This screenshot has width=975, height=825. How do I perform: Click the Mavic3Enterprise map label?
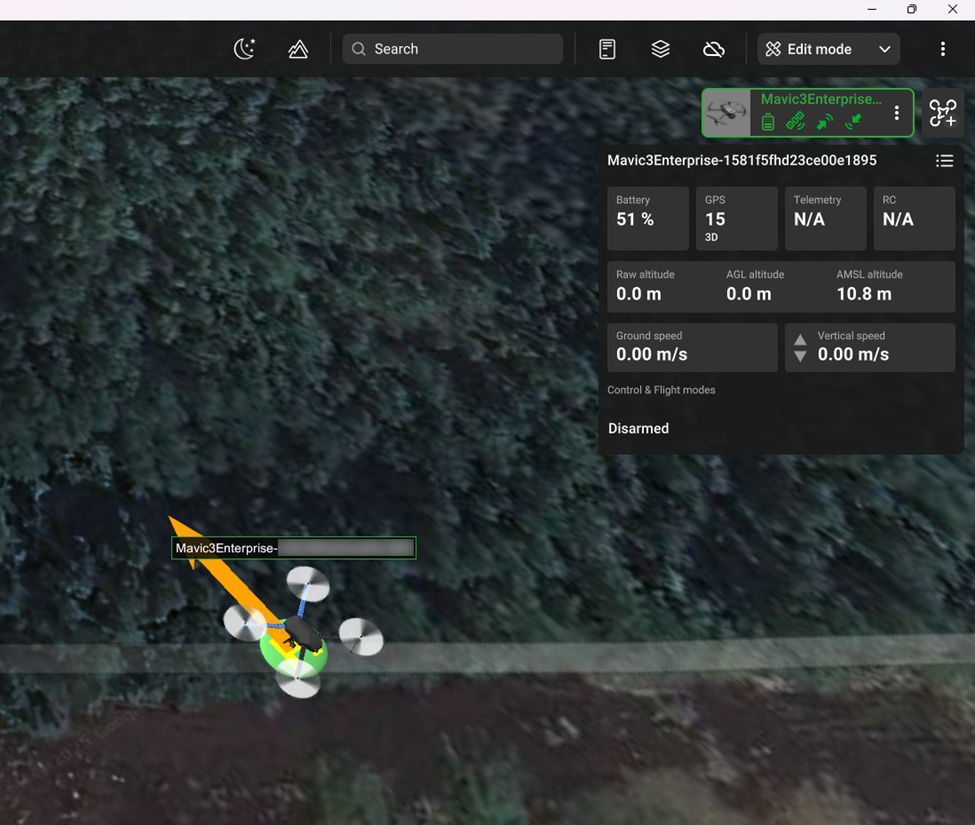(x=293, y=548)
